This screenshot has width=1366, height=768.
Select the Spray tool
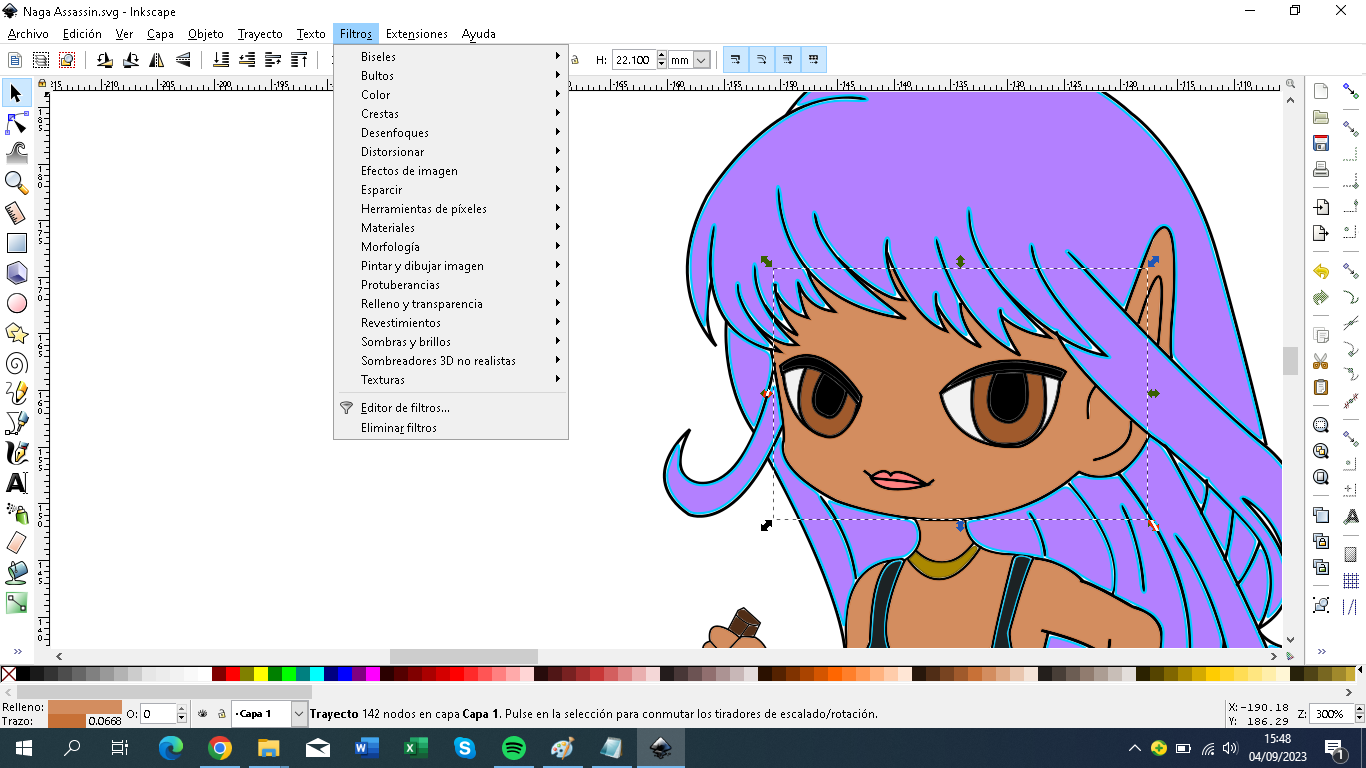(16, 513)
